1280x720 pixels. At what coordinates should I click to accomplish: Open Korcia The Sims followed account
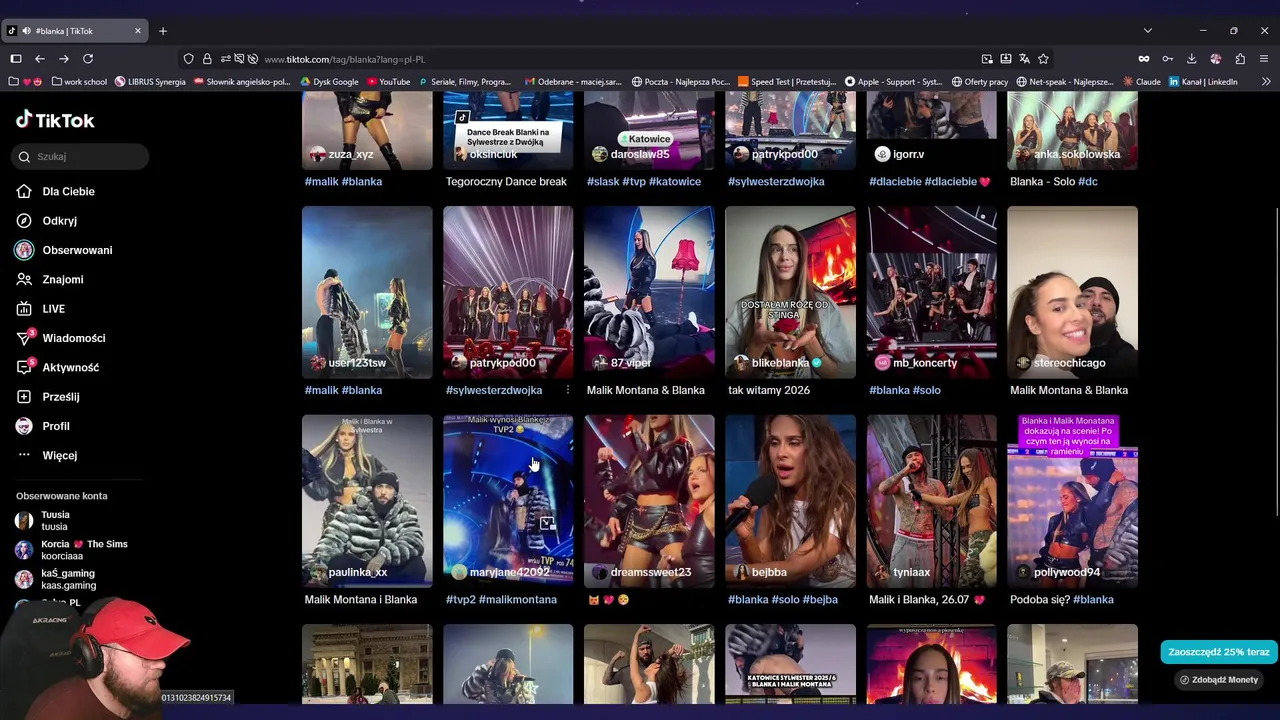84,549
